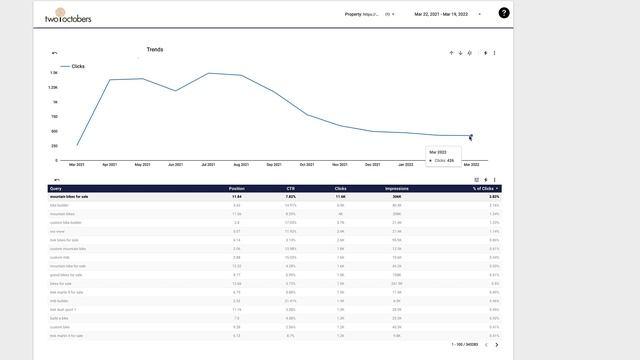Sort table by Impressions column header
The image size is (640, 360).
(x=397, y=189)
